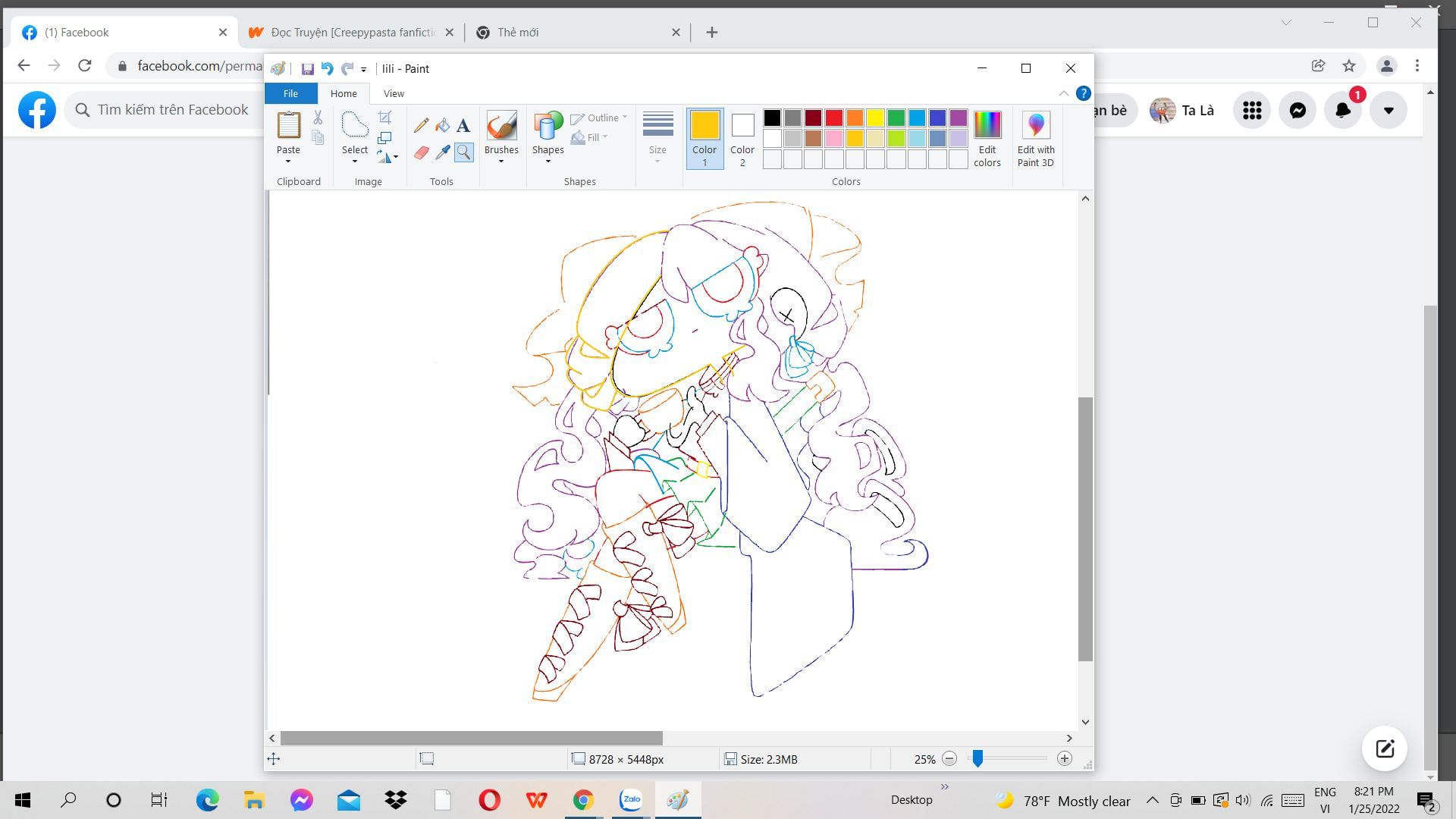Select Color 1 foreground swatch
The height and width of the screenshot is (819, 1456).
704,139
